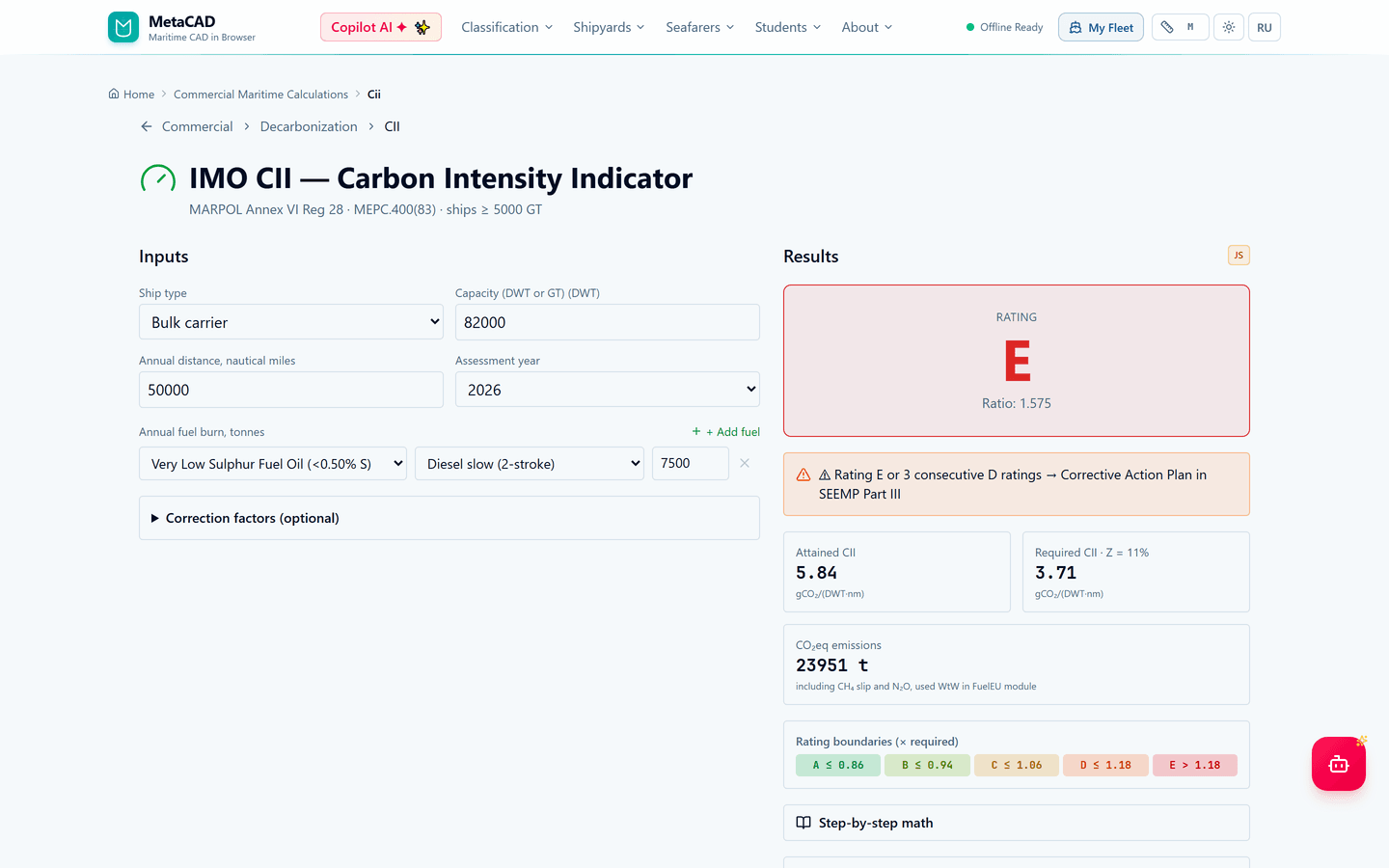This screenshot has width=1389, height=868.
Task: Open the Seafarers menu
Action: tap(700, 27)
